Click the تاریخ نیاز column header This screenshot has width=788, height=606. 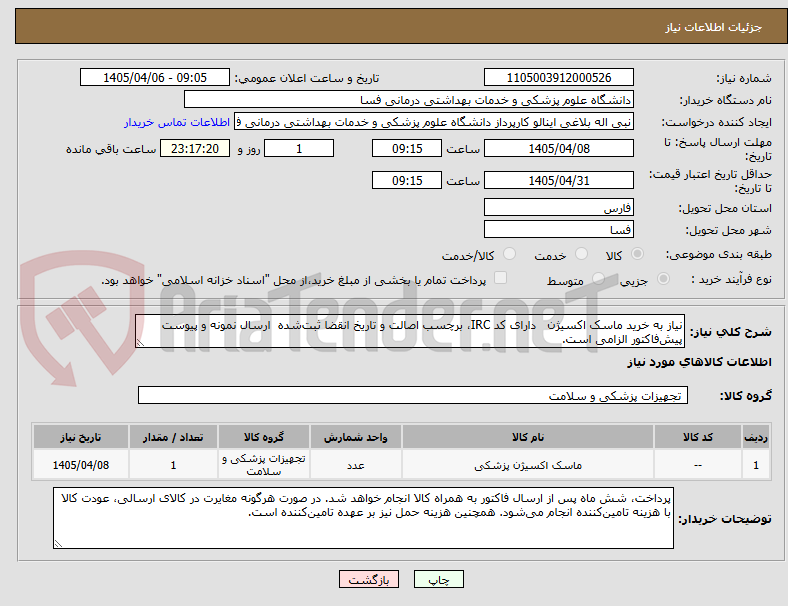[81, 437]
